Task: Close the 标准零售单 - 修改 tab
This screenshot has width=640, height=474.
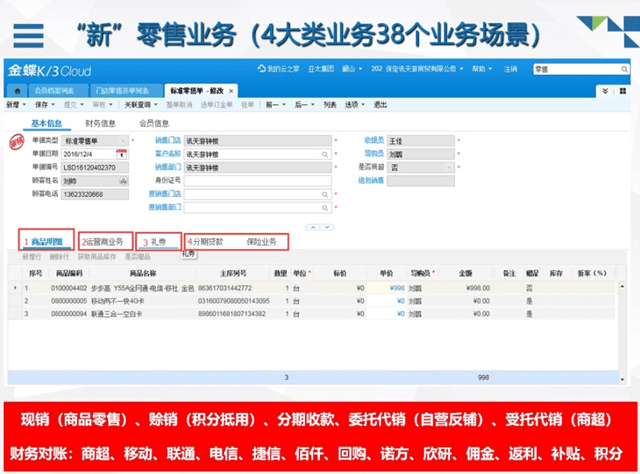Action: coord(231,91)
